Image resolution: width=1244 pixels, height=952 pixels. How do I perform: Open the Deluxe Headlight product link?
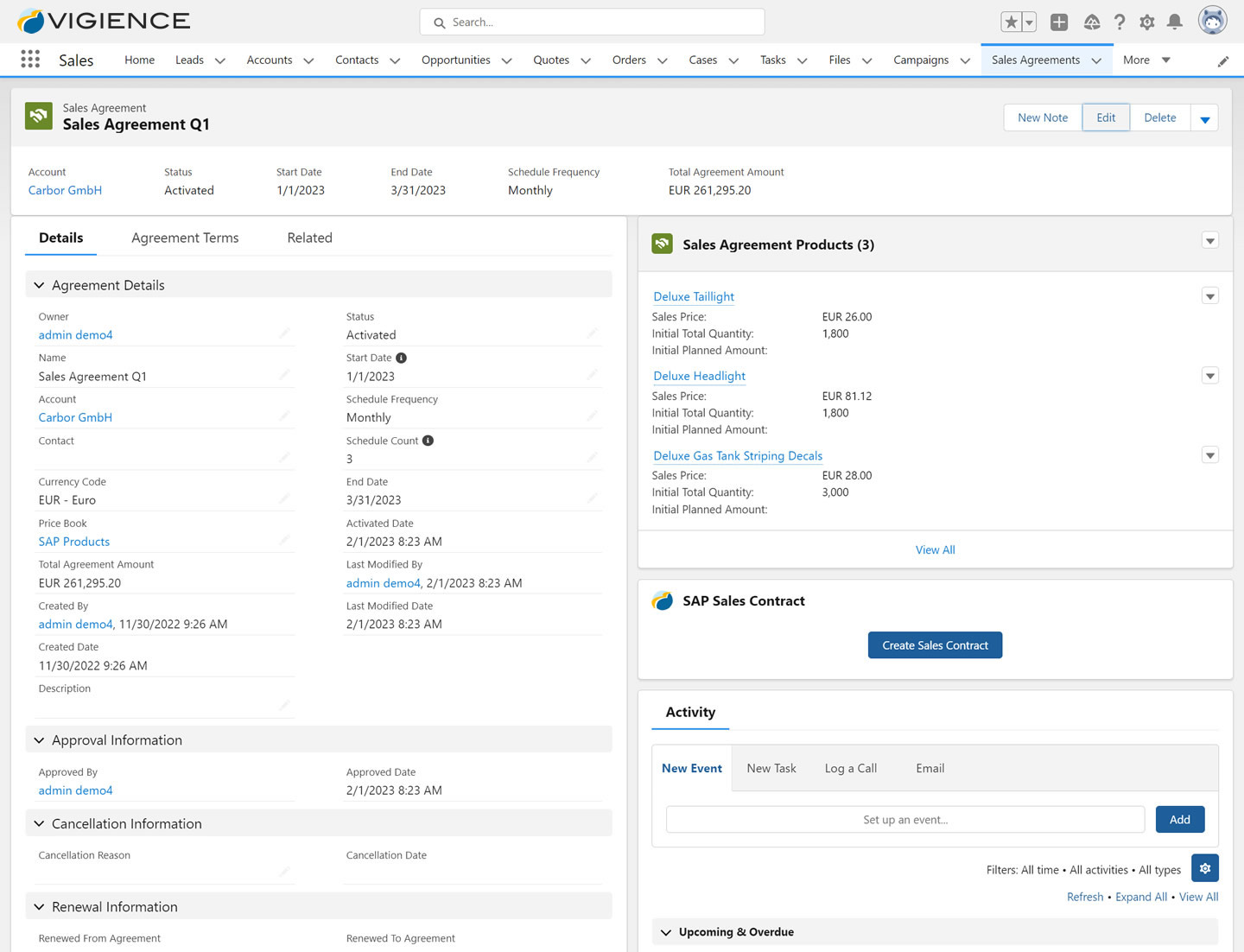[x=700, y=376]
